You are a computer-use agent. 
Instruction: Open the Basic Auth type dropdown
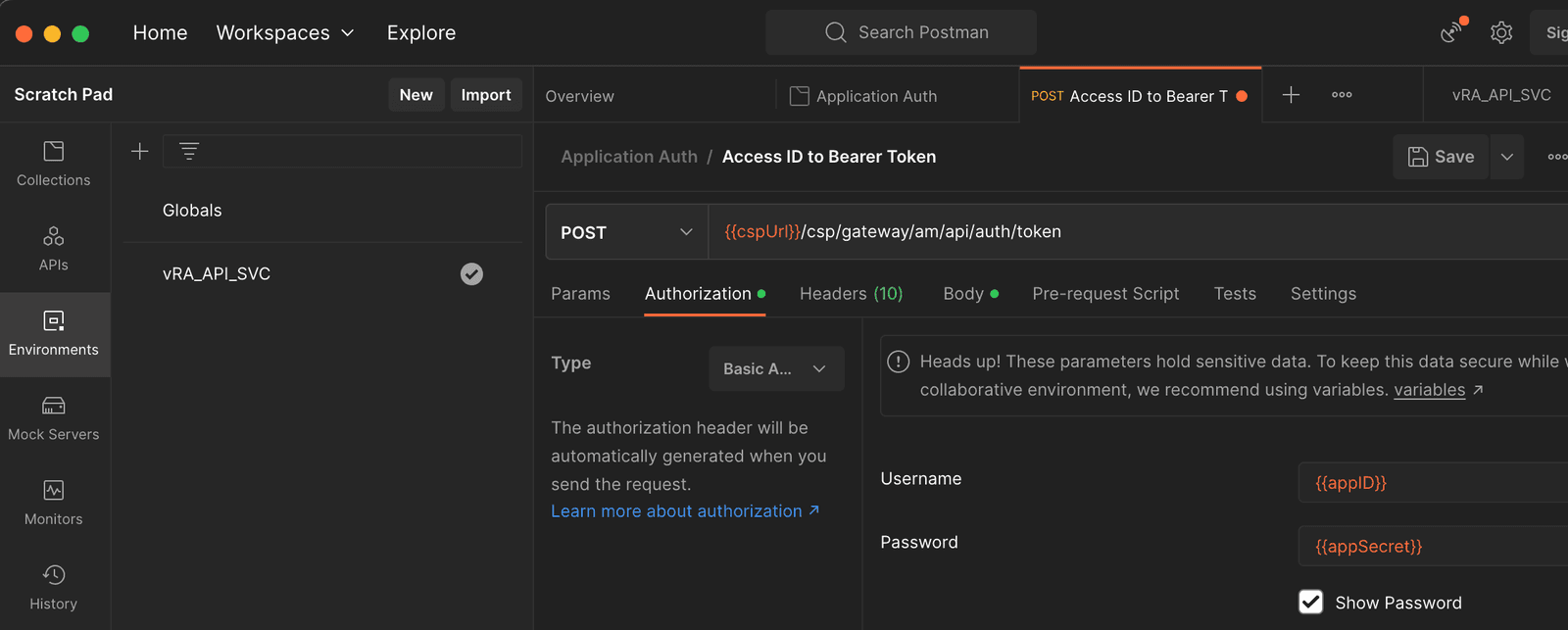776,368
